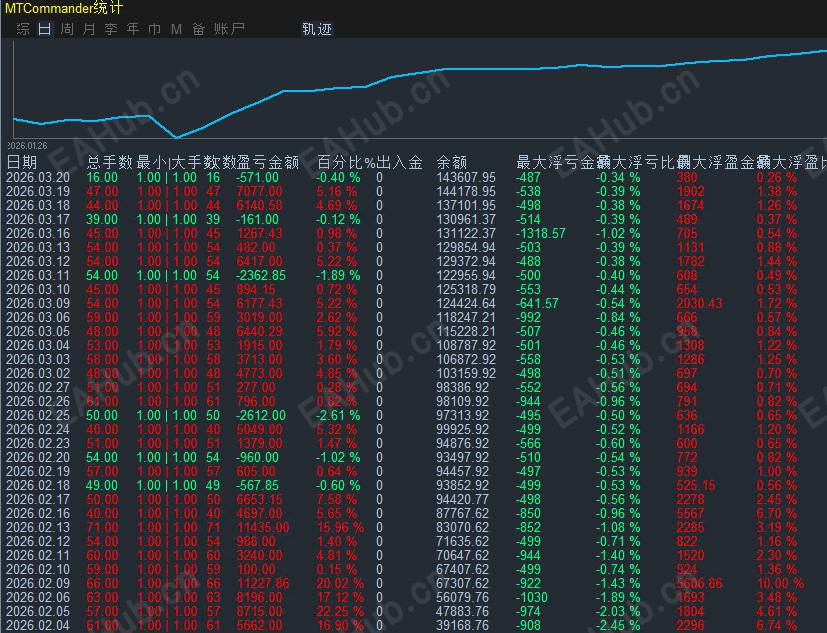Switch to the 月 monthly tab

(89, 29)
